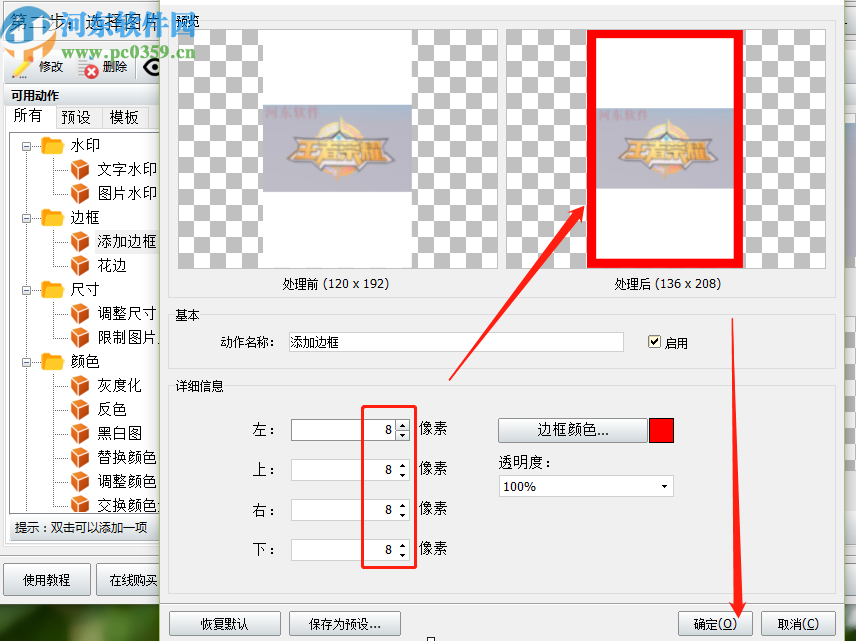
Task: Adjust the 右 border spinner arrows
Action: 403,509
